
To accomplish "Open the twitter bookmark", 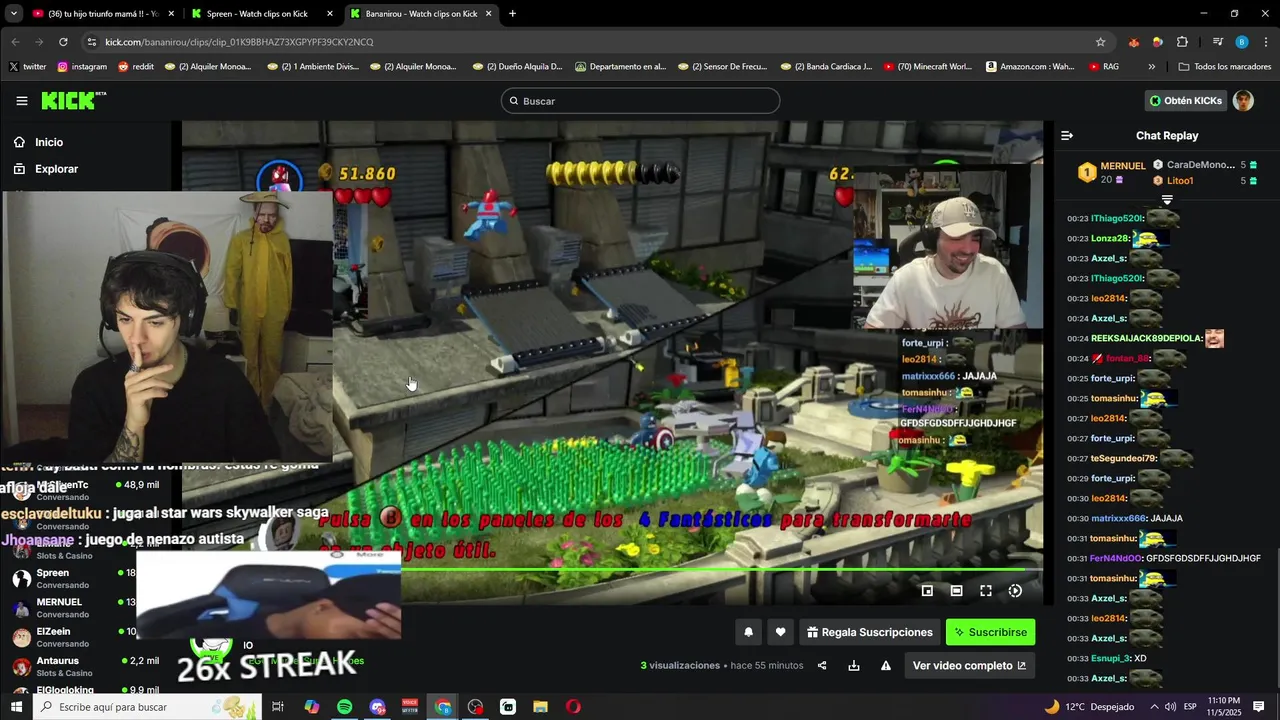I will click(28, 67).
